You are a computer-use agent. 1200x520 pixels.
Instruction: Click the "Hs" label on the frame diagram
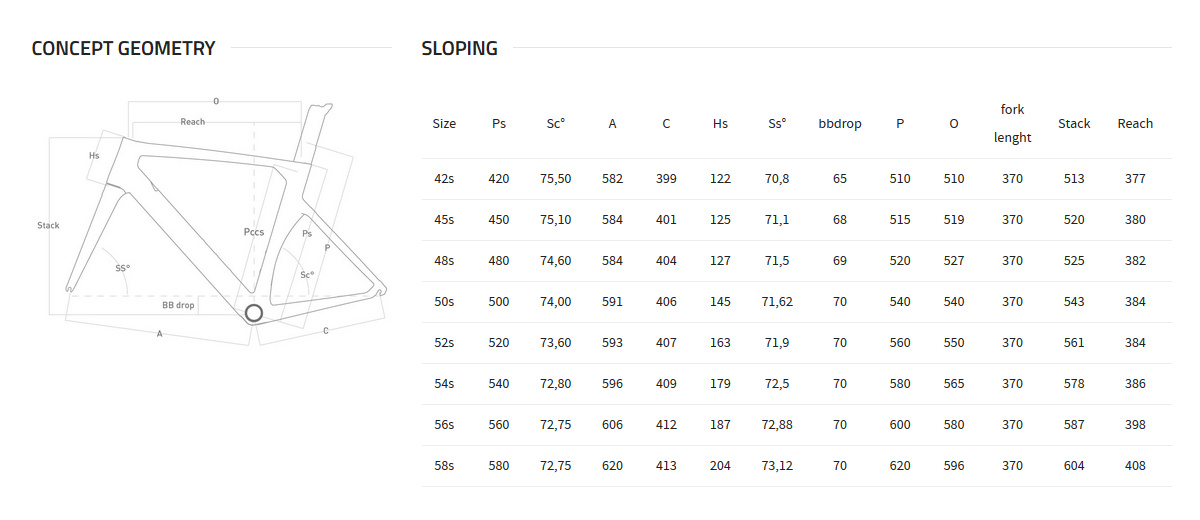click(x=94, y=156)
